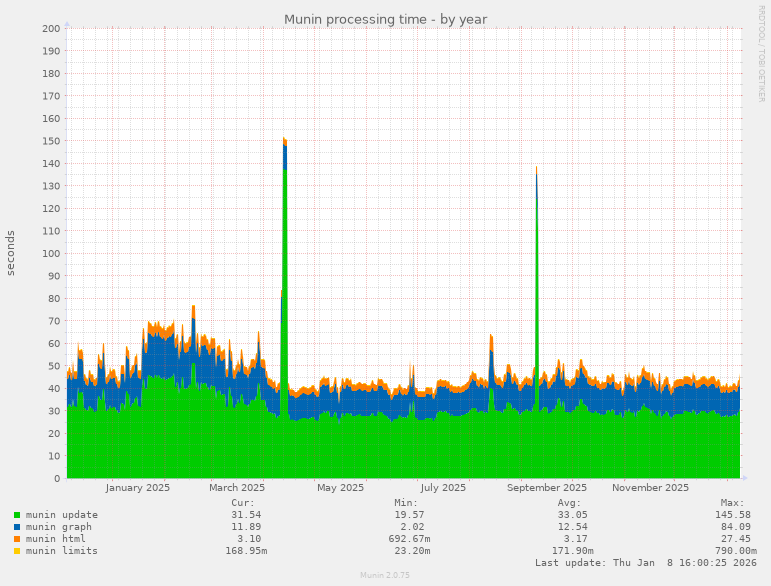
Task: Click the current value 31.54
Action: pos(246,515)
